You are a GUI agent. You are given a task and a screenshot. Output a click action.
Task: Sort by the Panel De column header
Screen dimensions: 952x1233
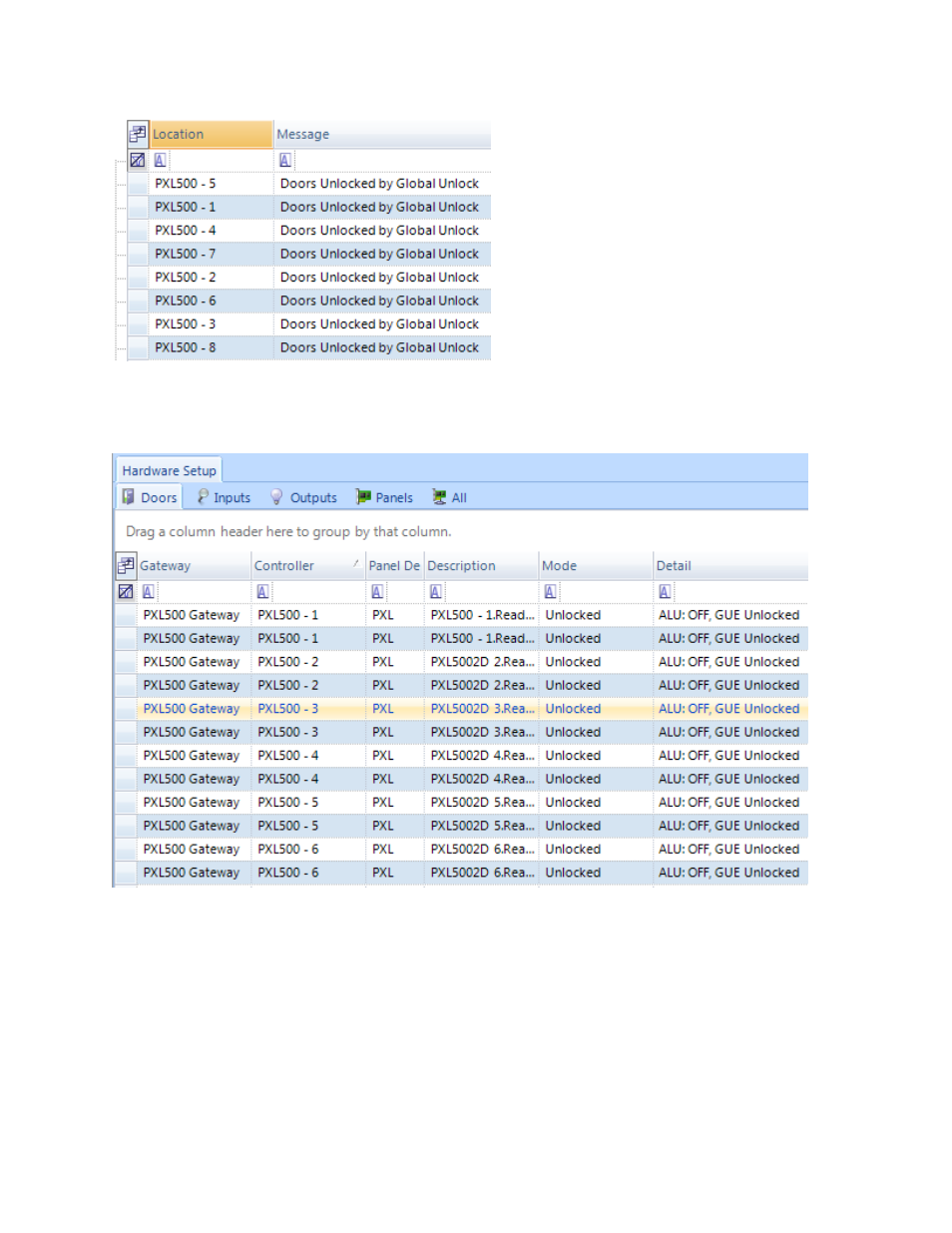(394, 565)
